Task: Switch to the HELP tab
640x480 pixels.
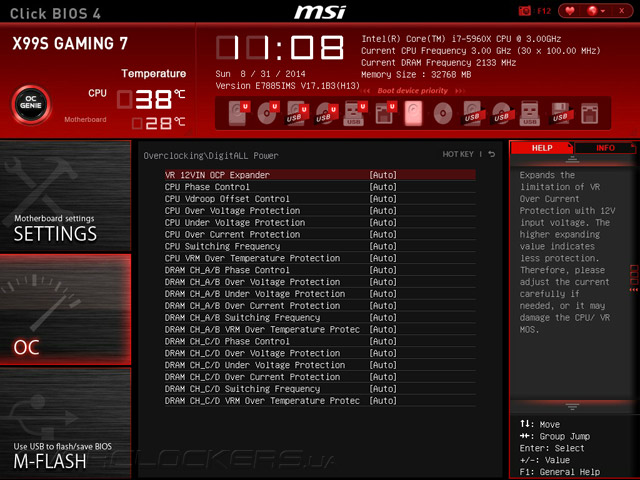Action: tap(542, 148)
